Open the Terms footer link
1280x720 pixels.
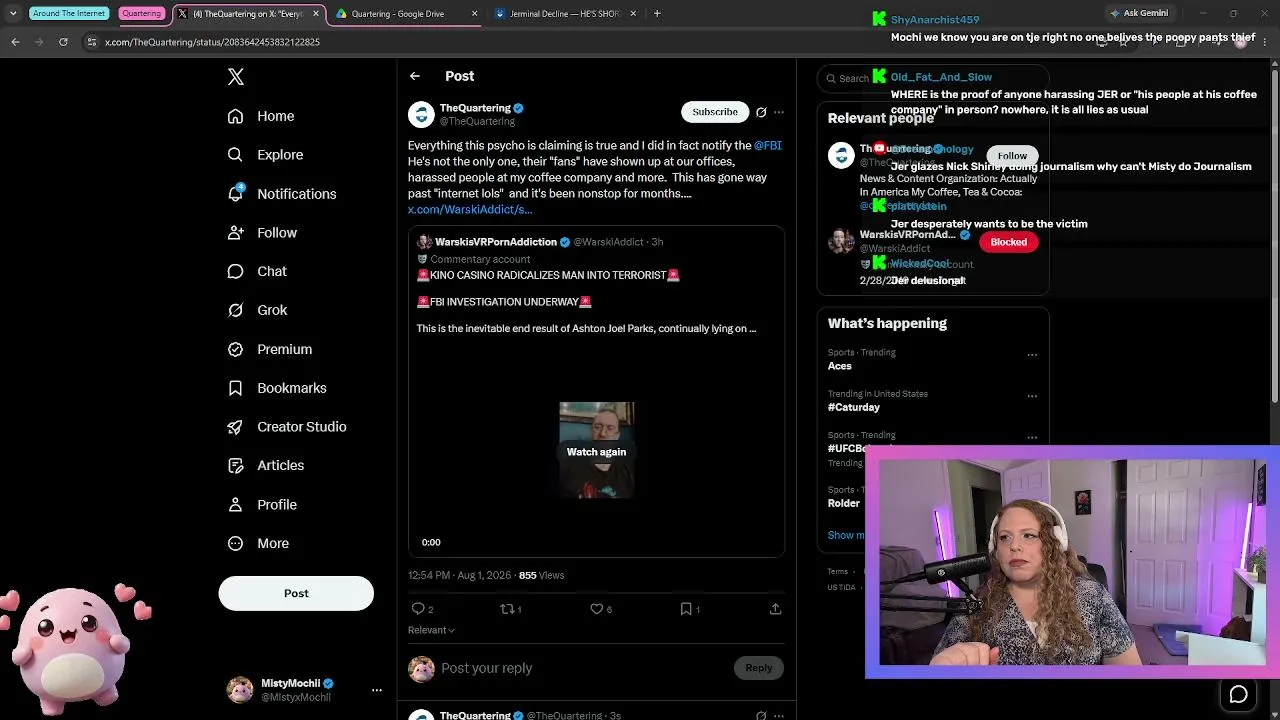click(837, 572)
